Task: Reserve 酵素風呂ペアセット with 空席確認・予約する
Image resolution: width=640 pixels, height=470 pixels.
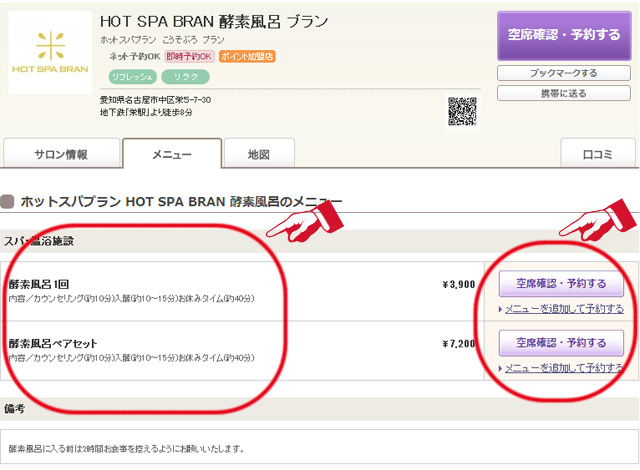Action: pos(561,343)
